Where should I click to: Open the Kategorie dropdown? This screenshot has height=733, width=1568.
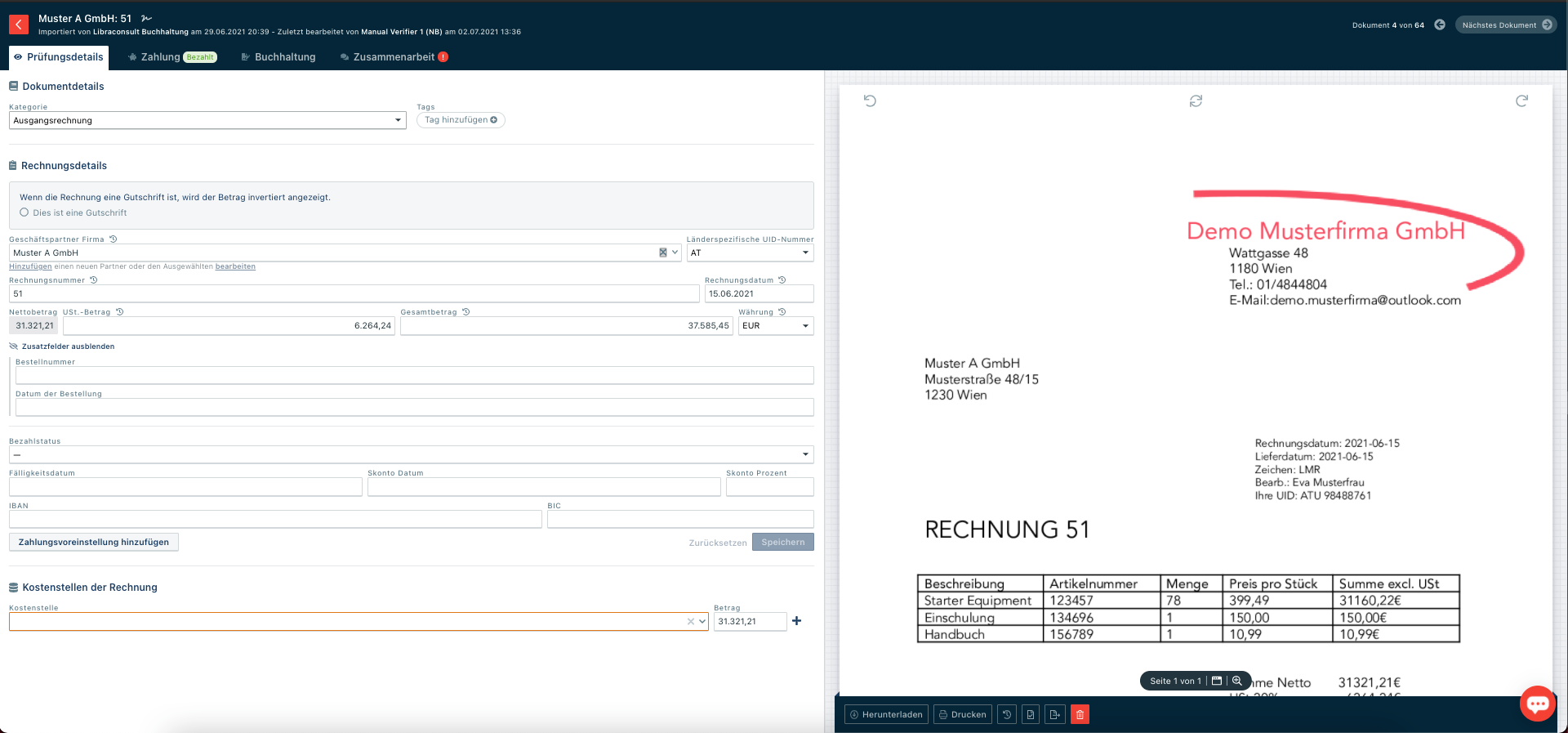tap(207, 120)
